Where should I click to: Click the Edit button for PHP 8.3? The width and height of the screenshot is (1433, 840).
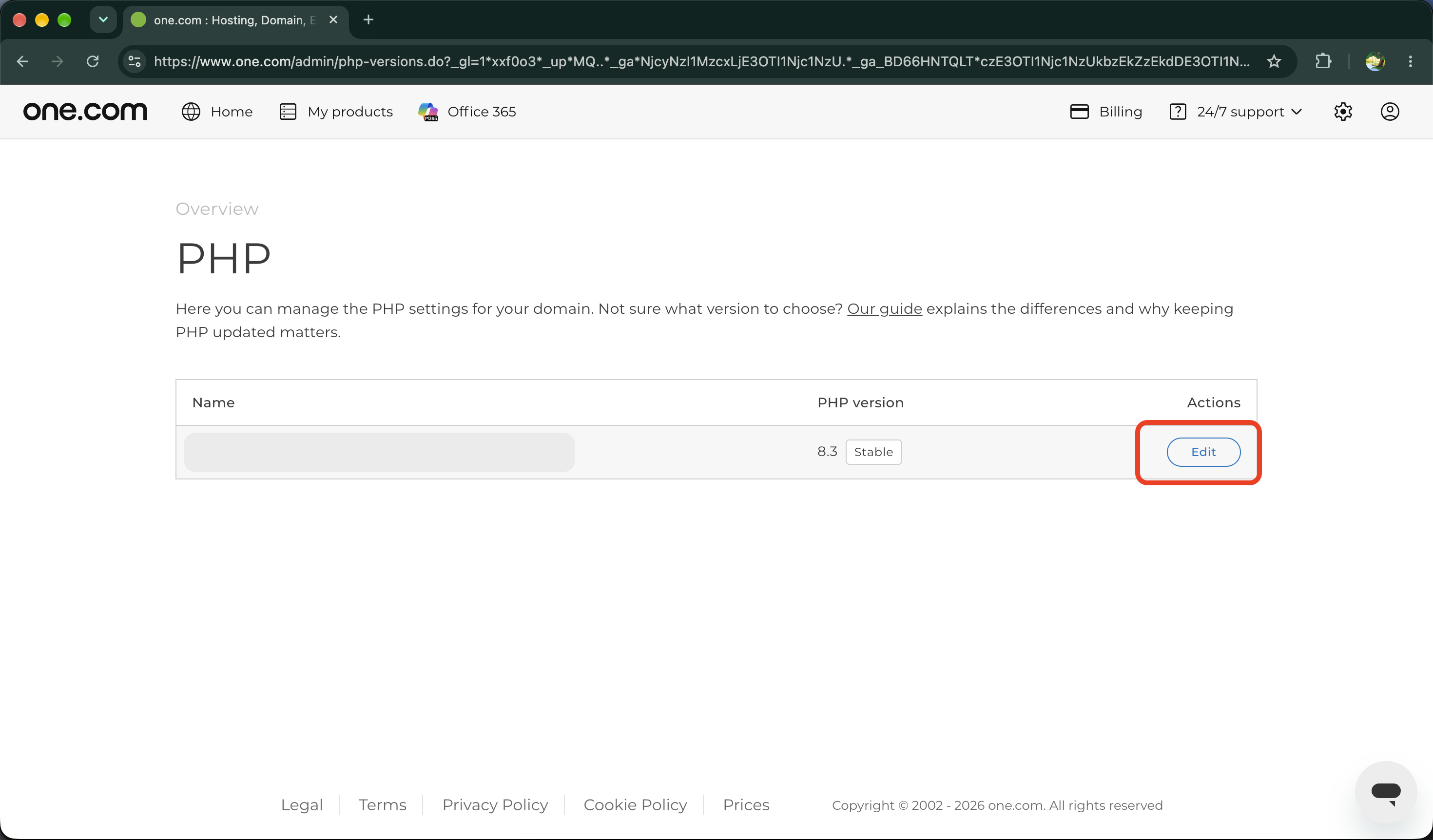tap(1203, 452)
